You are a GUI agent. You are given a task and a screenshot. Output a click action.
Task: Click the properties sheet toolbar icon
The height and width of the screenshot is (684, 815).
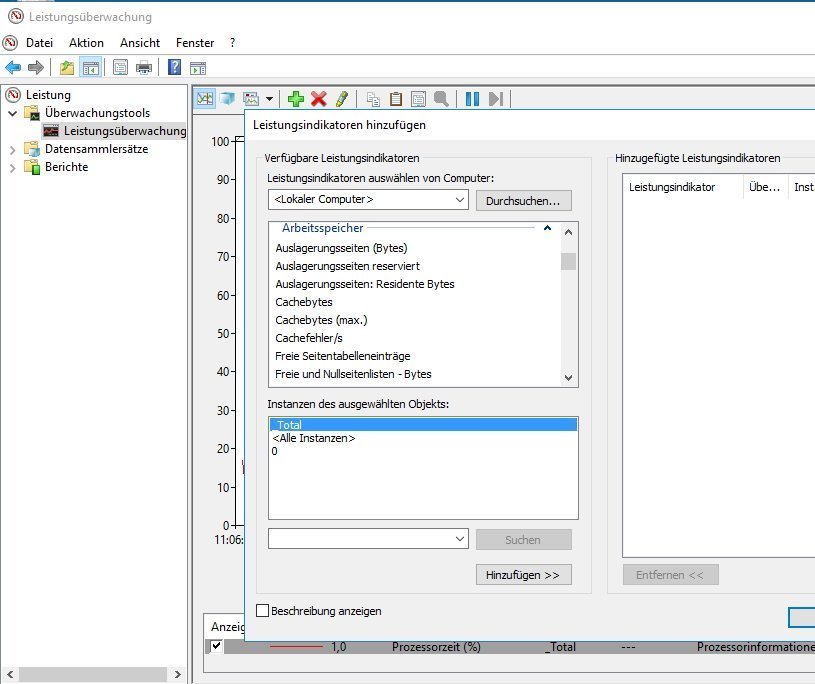click(121, 68)
